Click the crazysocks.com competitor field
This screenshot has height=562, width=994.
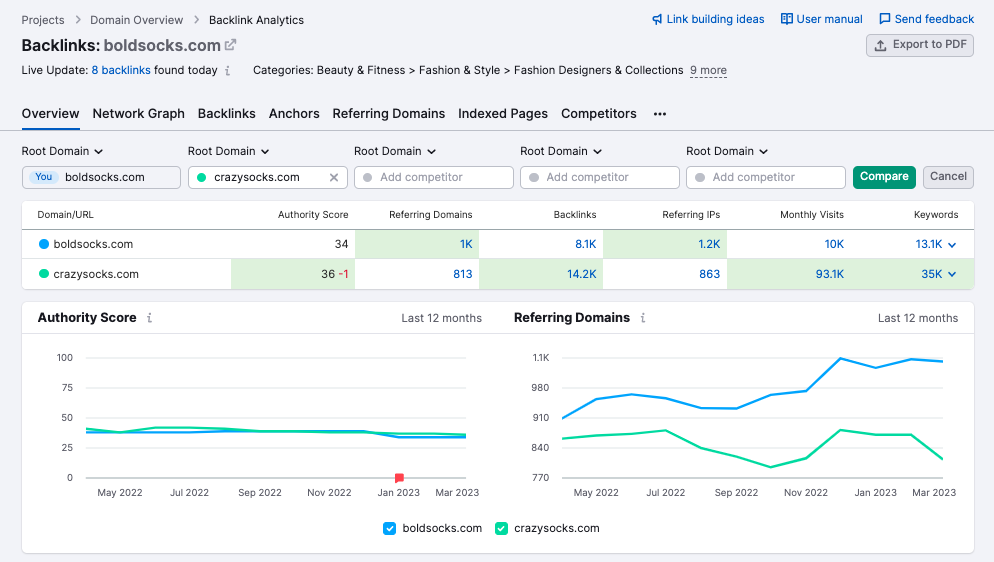(268, 177)
